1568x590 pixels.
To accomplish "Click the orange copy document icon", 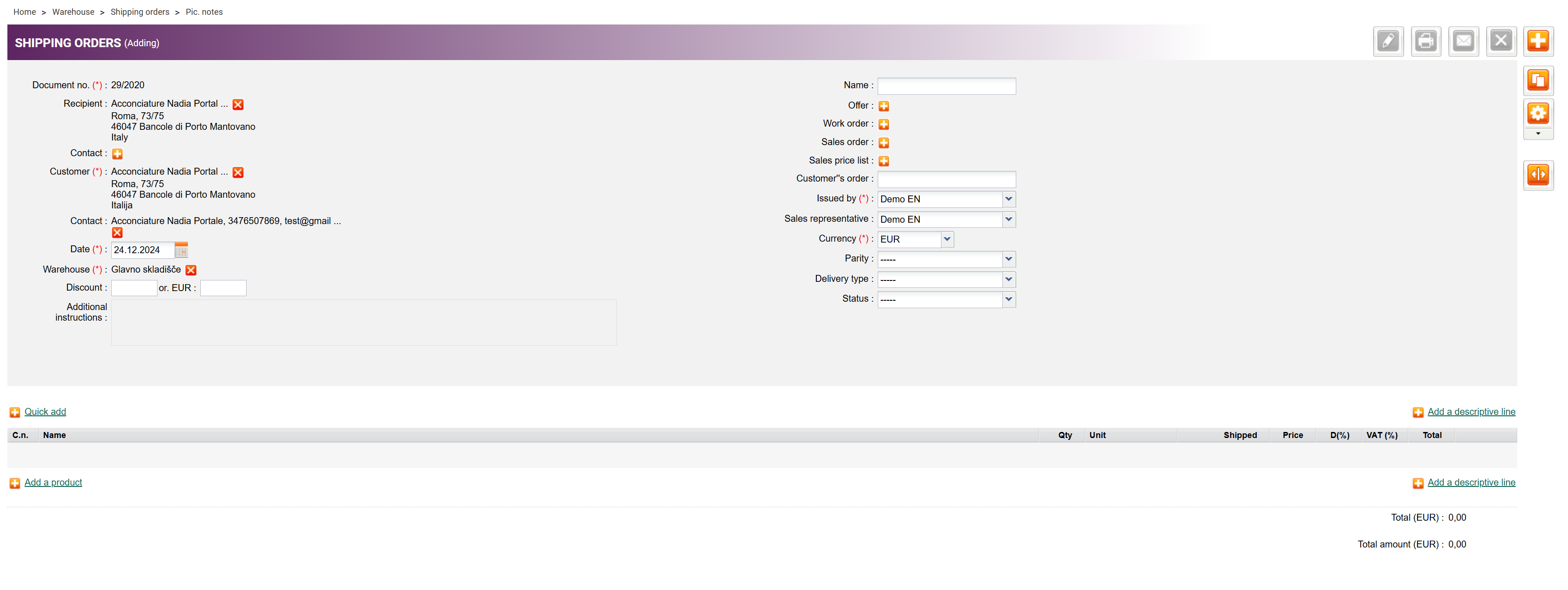I will (x=1538, y=80).
